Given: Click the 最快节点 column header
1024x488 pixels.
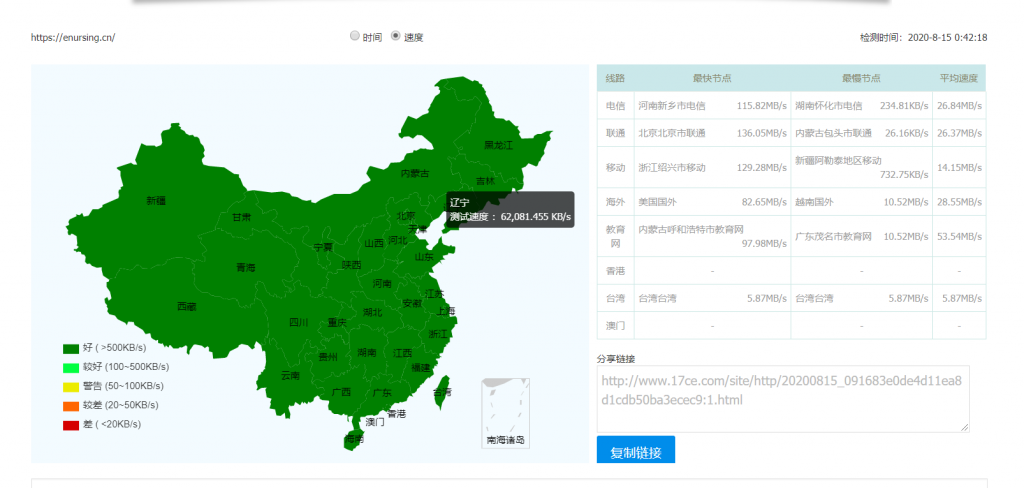Looking at the screenshot, I should click(x=711, y=78).
